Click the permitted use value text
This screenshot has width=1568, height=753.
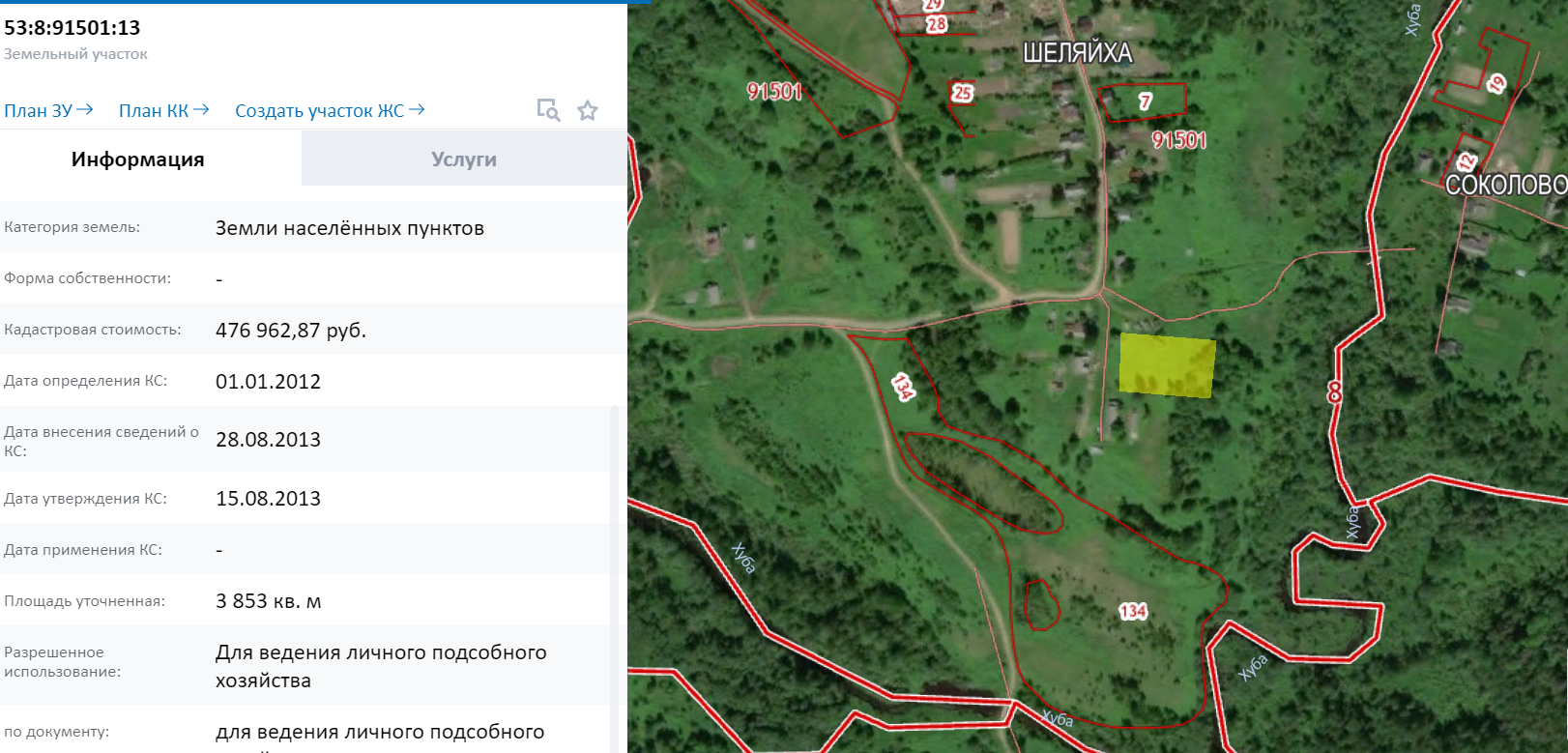pos(381,666)
